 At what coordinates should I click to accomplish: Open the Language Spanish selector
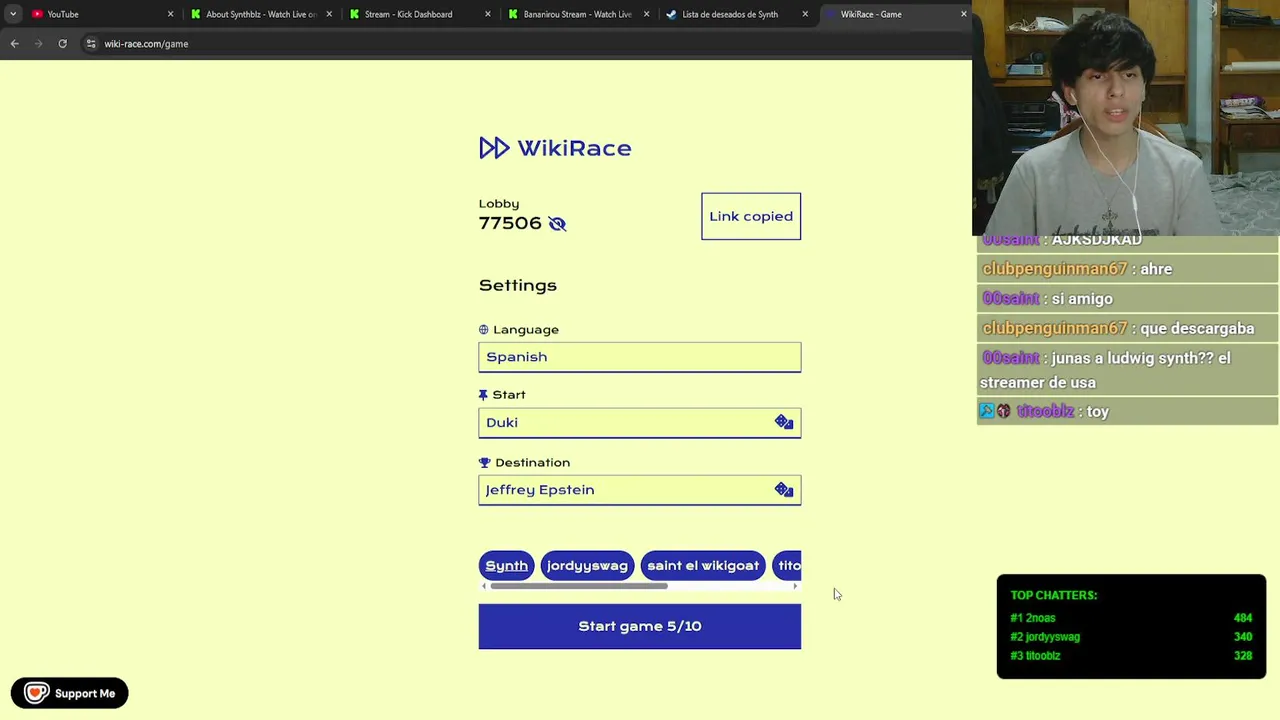point(640,357)
